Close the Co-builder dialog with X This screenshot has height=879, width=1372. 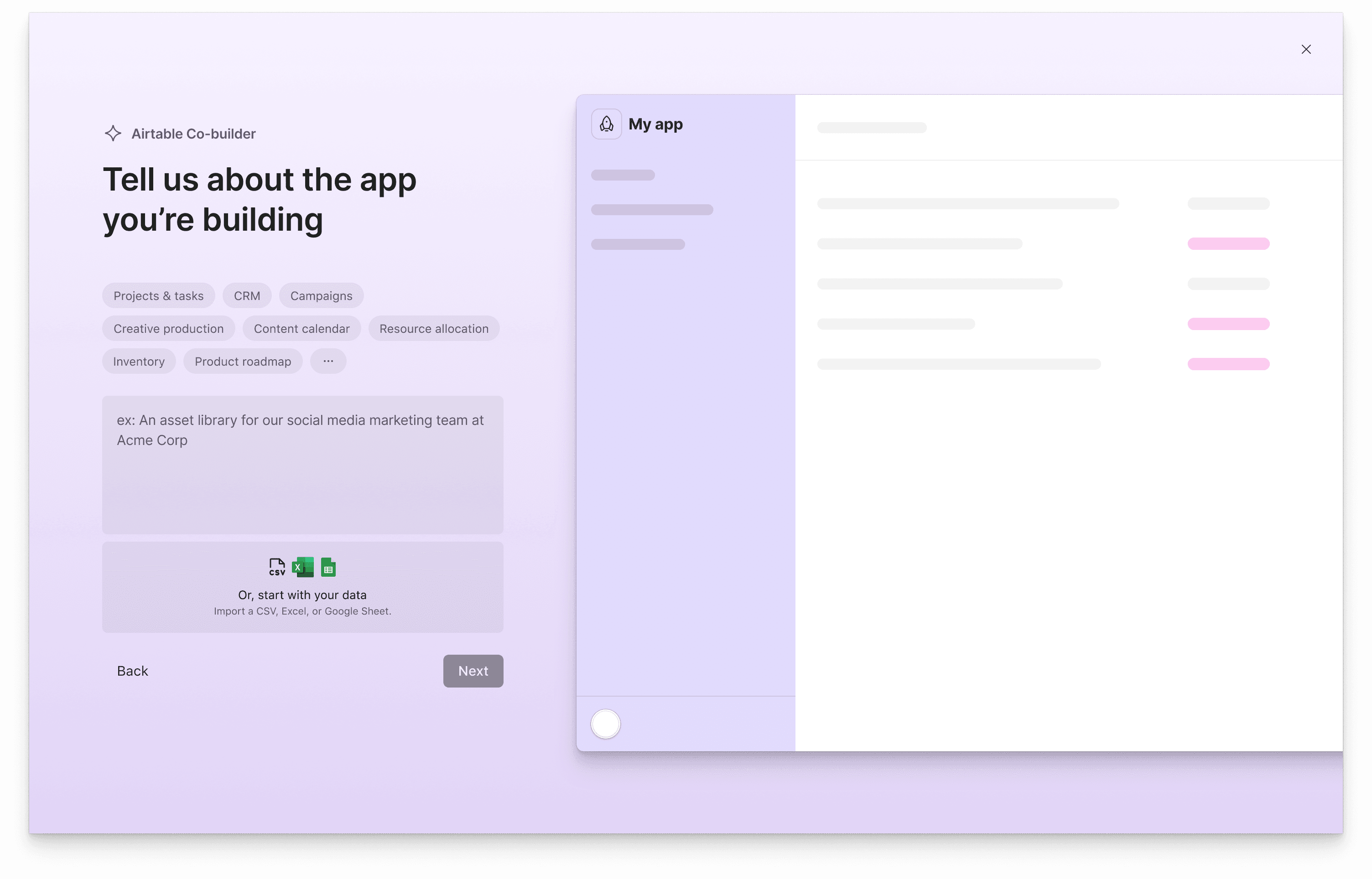click(x=1306, y=50)
